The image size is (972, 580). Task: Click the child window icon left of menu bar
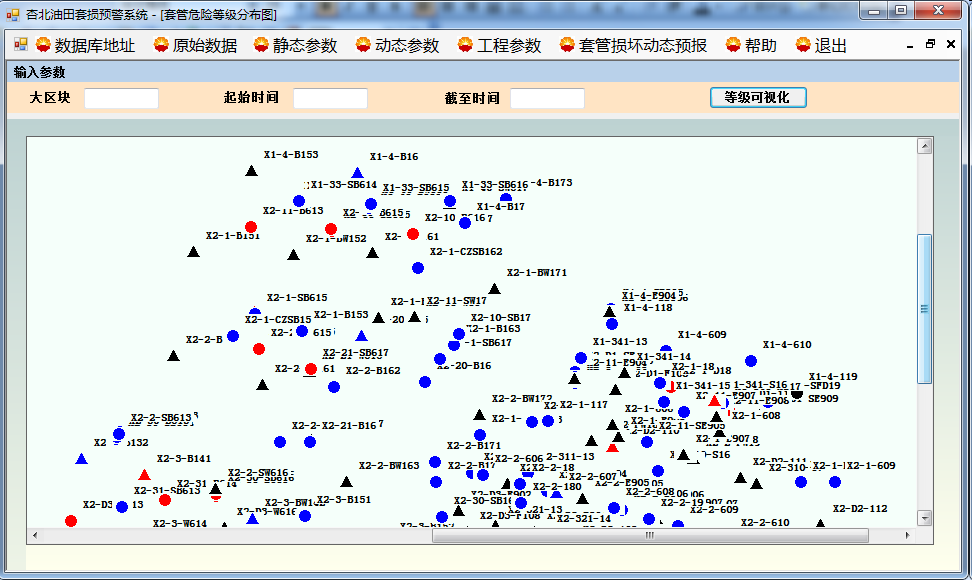coord(21,45)
